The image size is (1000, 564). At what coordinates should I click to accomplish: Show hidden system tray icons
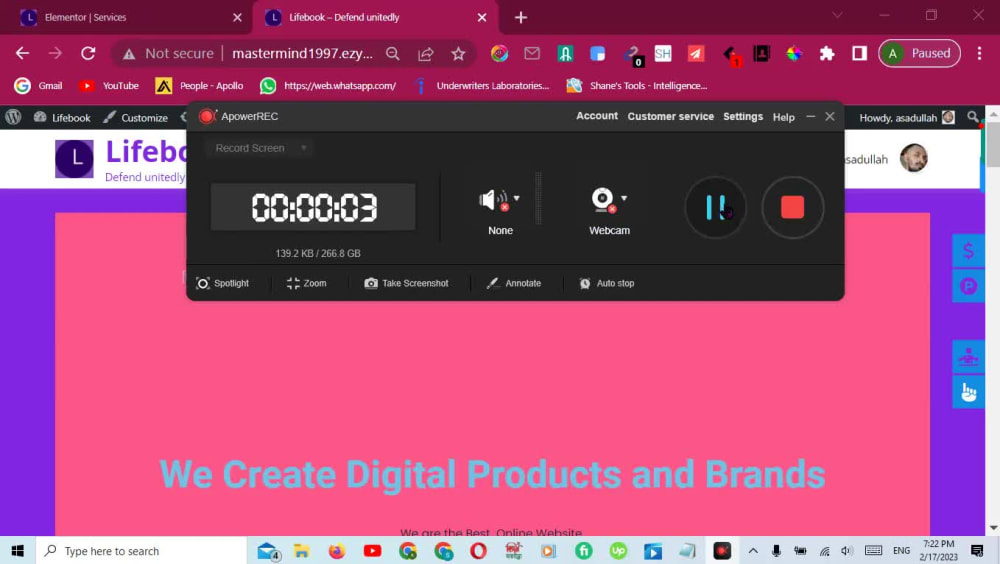pyautogui.click(x=753, y=551)
